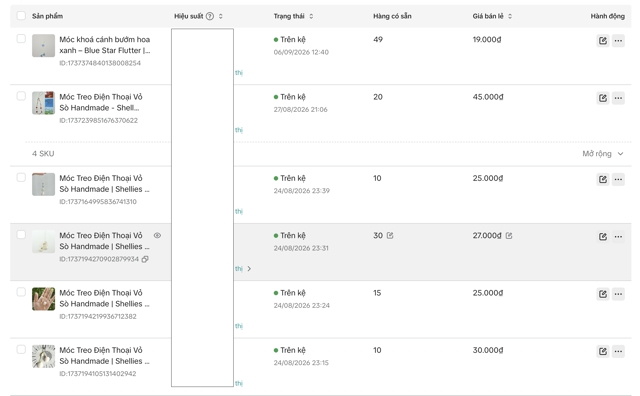640x396 pixels.
Task: Open thumbnail of the 45.000đ shell hanger
Action: (43, 103)
